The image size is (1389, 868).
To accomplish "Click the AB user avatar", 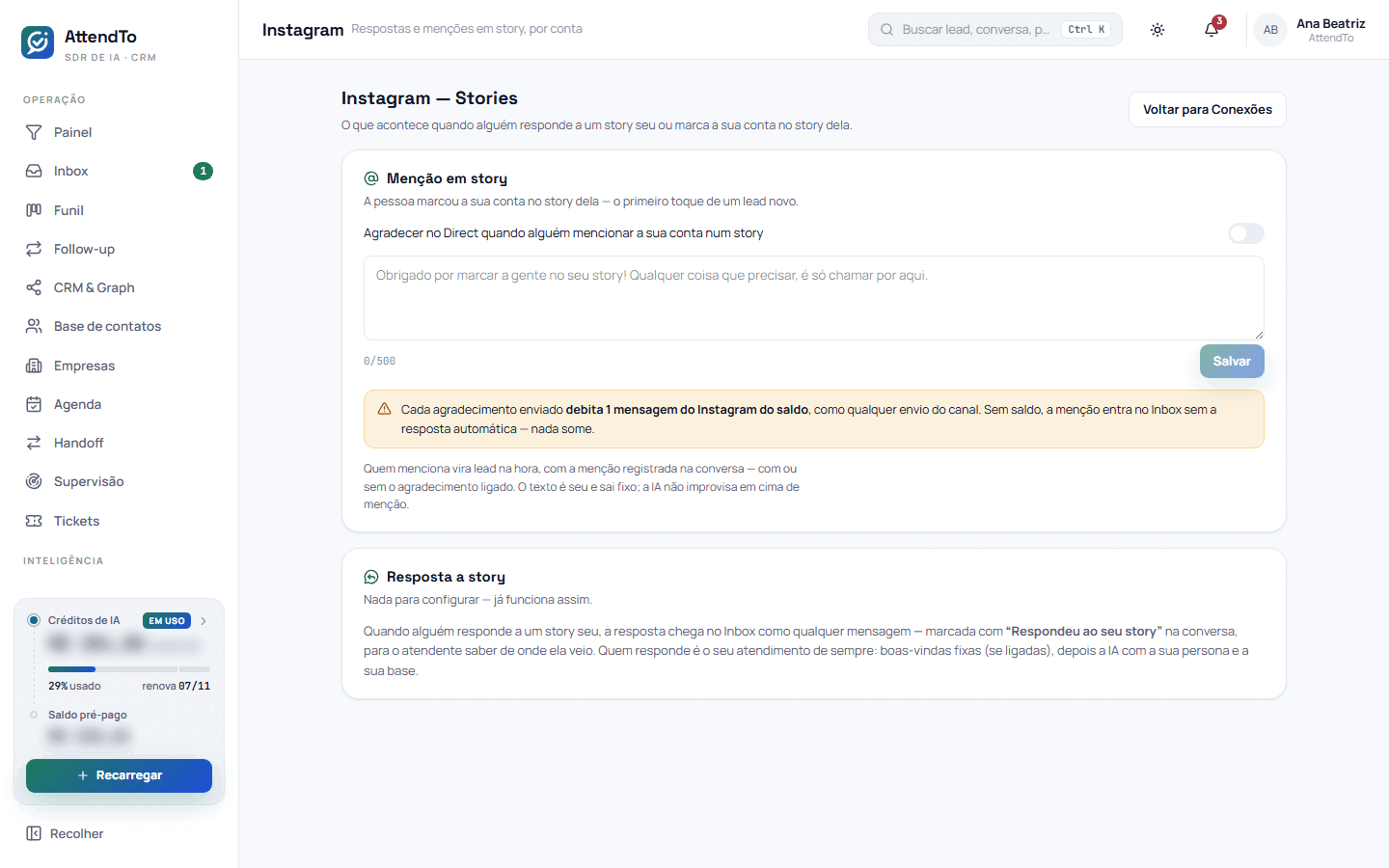I will click(x=1270, y=30).
